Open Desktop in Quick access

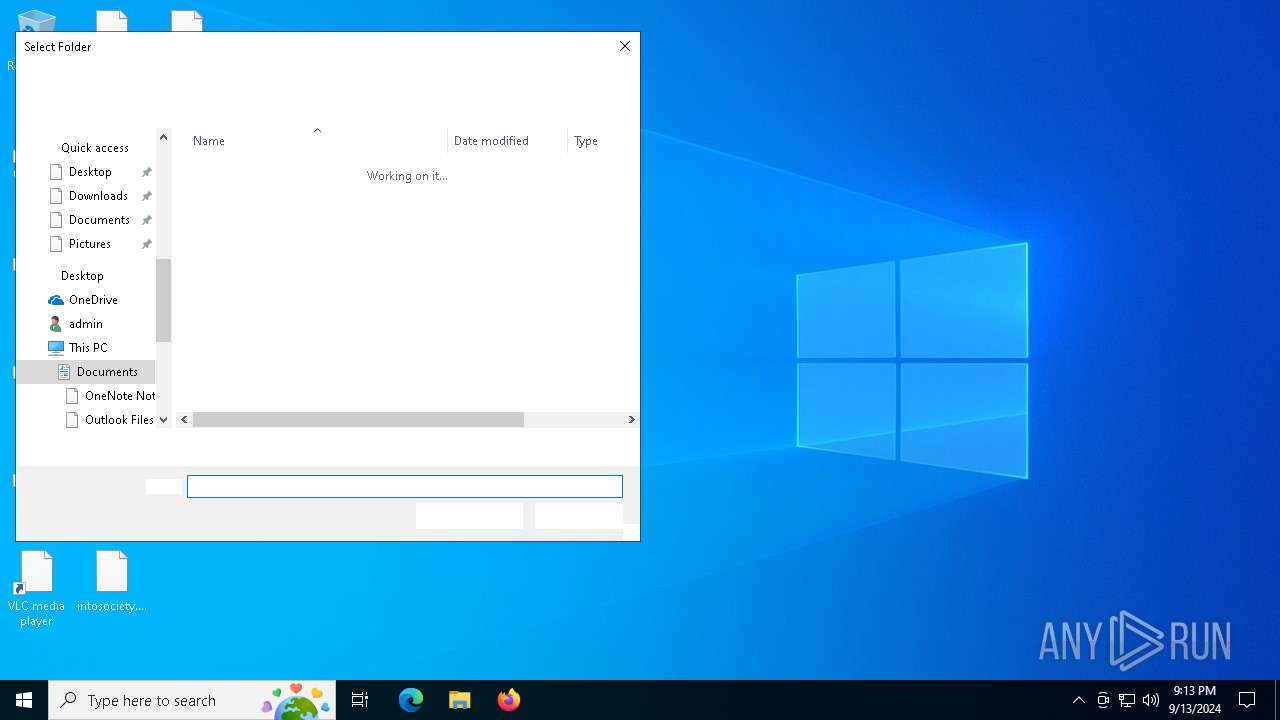click(x=90, y=172)
